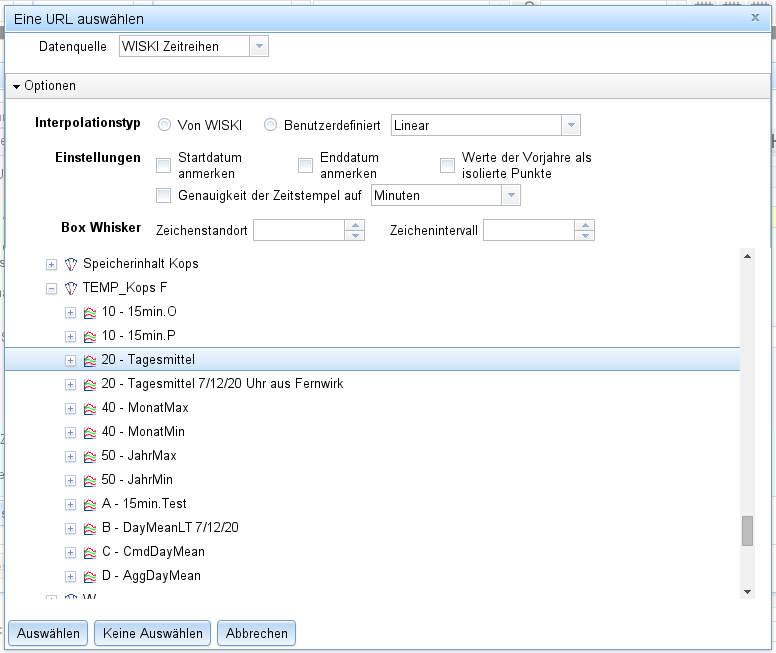Expand 20 - Tagesmittel 7/12/20 Uhr aus Fernwirk
776x653 pixels.
pos(70,385)
